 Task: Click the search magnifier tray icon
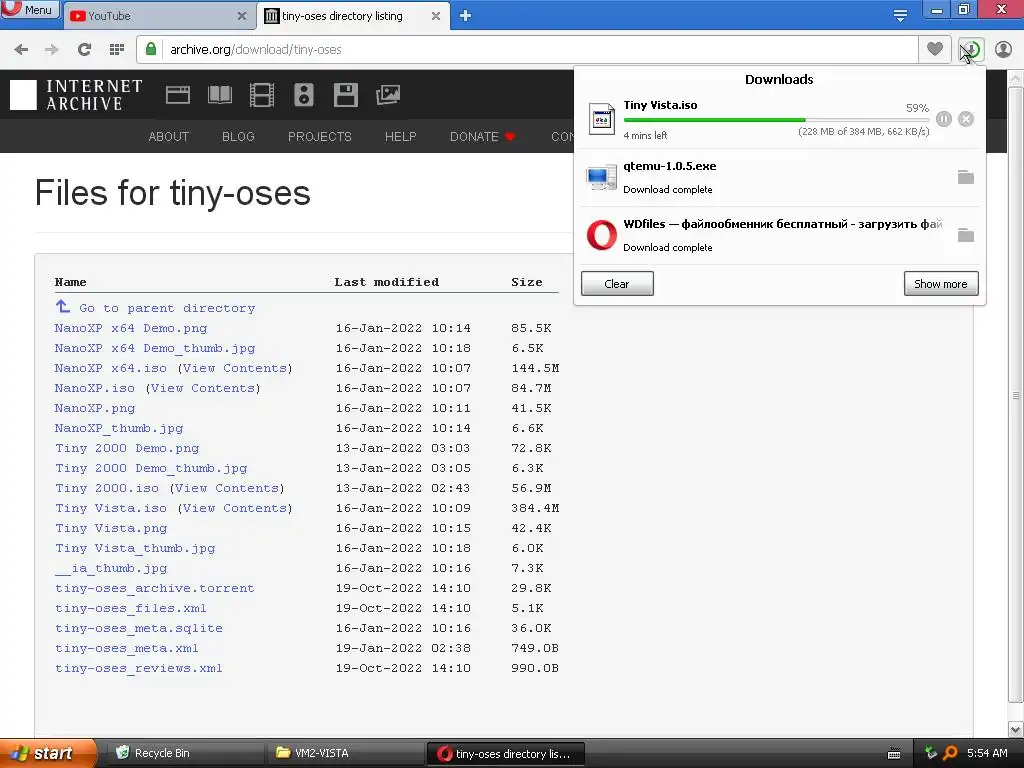pyautogui.click(x=950, y=753)
